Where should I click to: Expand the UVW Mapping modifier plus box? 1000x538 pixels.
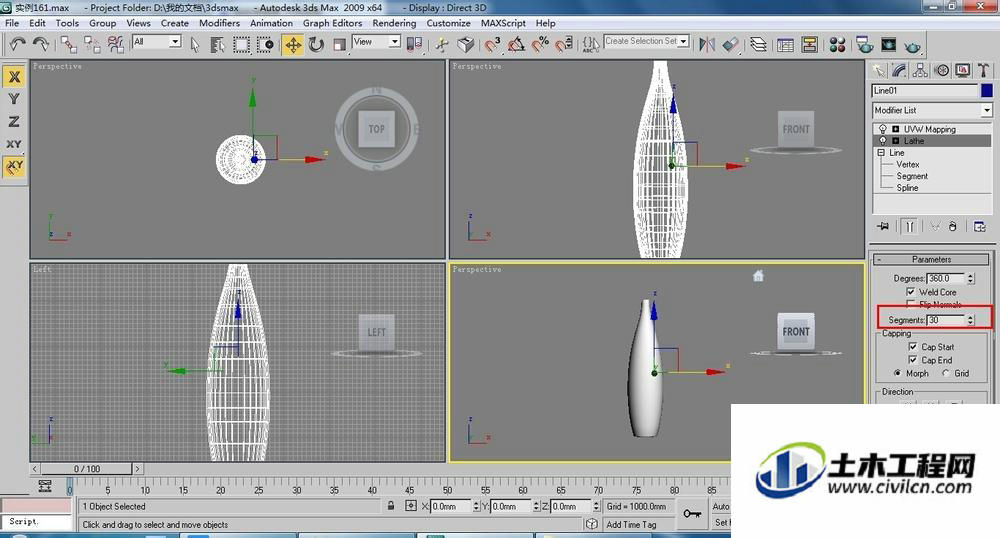pos(895,129)
